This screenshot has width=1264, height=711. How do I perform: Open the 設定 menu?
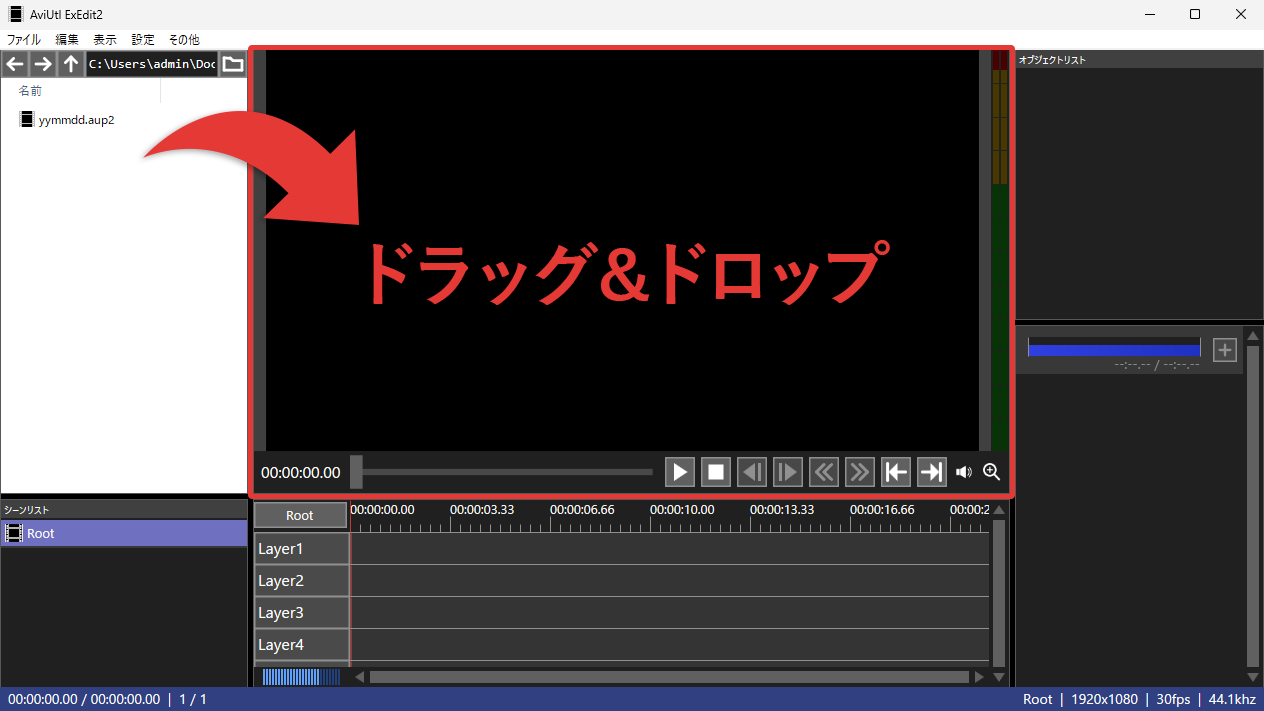(x=143, y=40)
